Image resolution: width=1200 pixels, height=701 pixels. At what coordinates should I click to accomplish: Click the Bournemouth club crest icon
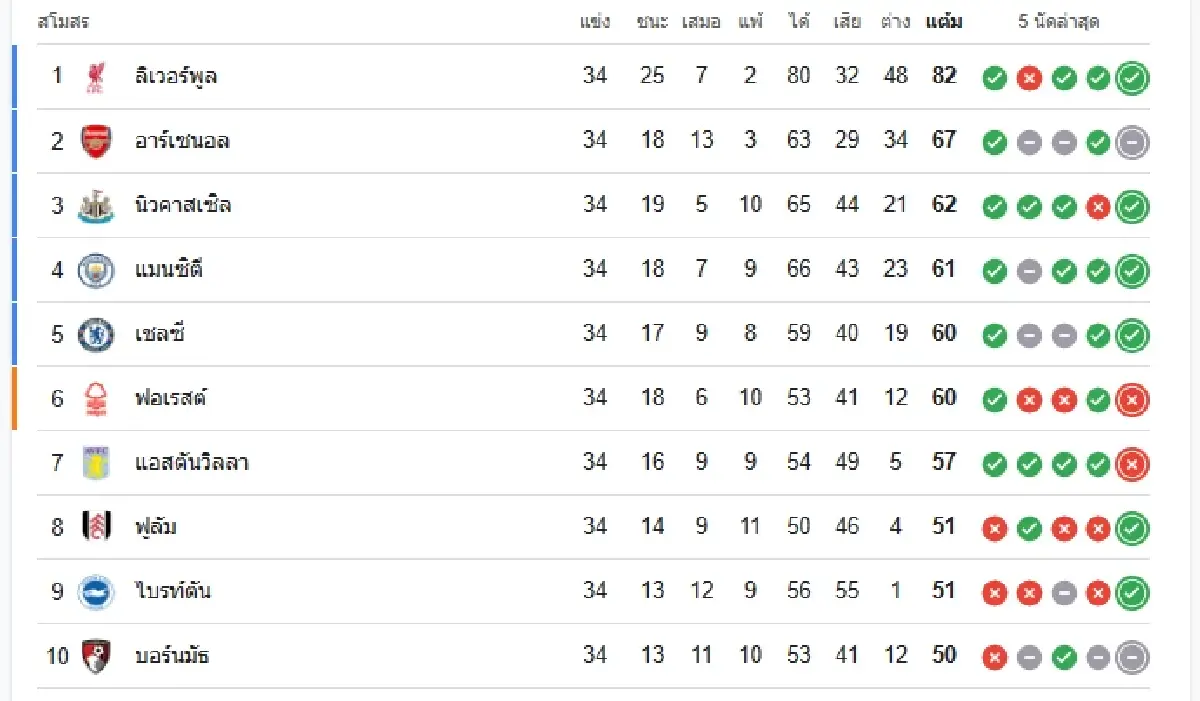[96, 656]
